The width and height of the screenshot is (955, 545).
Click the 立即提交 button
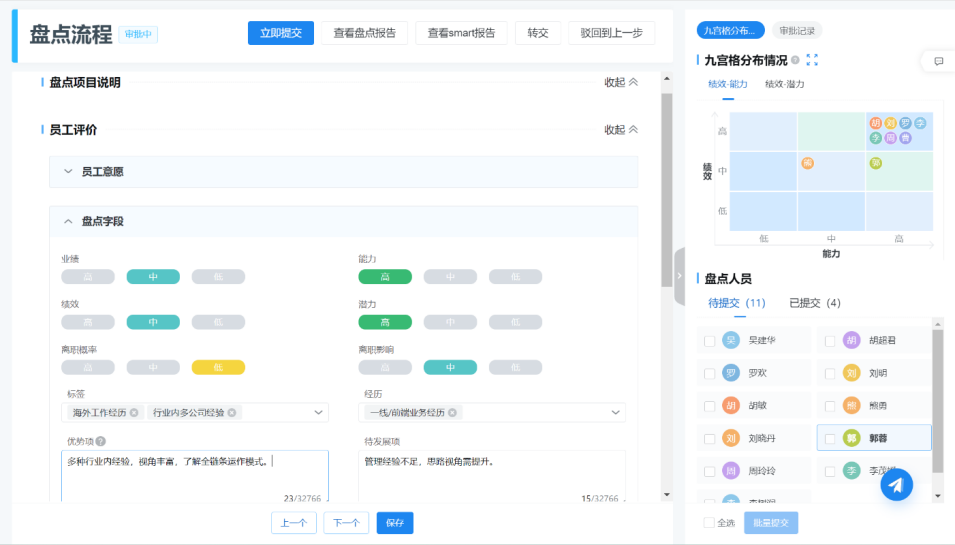point(281,33)
